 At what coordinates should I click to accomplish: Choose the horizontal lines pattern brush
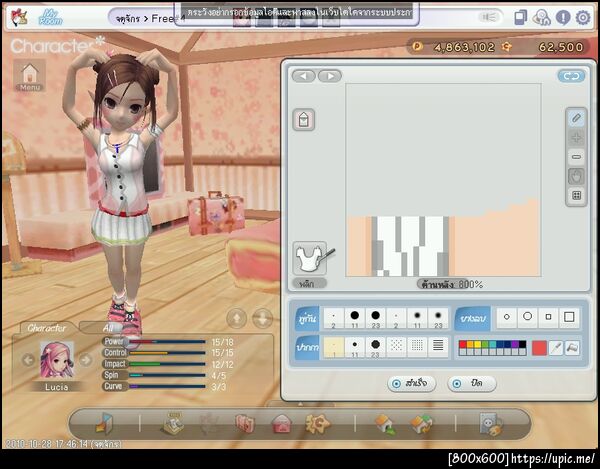pos(438,347)
